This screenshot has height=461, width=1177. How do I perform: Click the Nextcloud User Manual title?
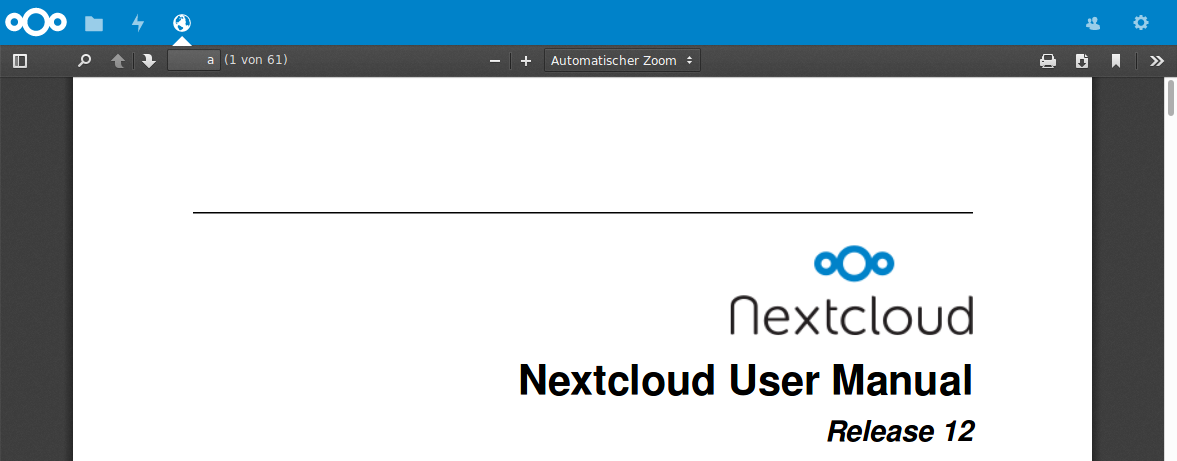745,381
